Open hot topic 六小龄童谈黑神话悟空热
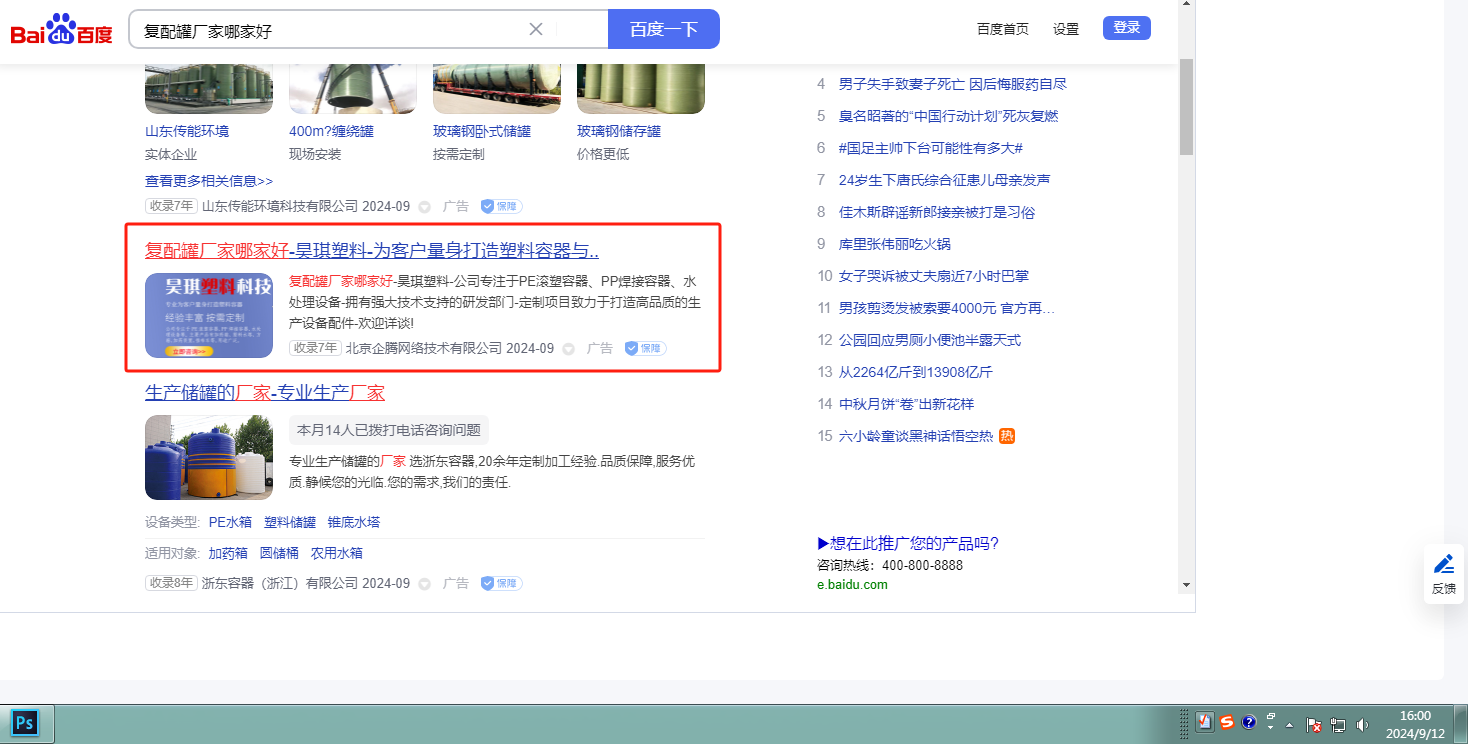Screen dimensions: 1468x744 916,436
